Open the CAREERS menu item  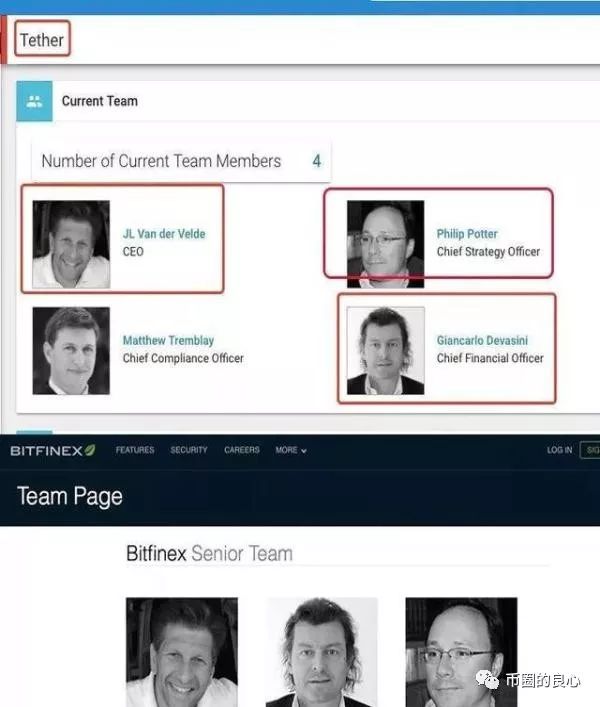(x=242, y=450)
